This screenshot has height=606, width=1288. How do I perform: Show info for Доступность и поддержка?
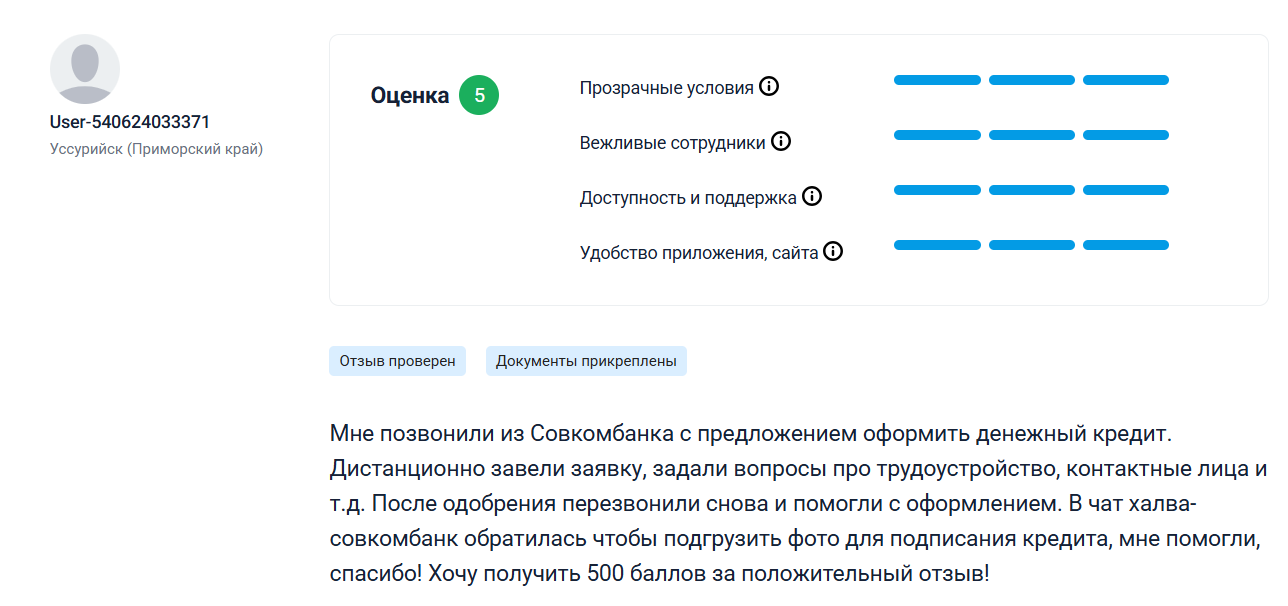pos(812,197)
